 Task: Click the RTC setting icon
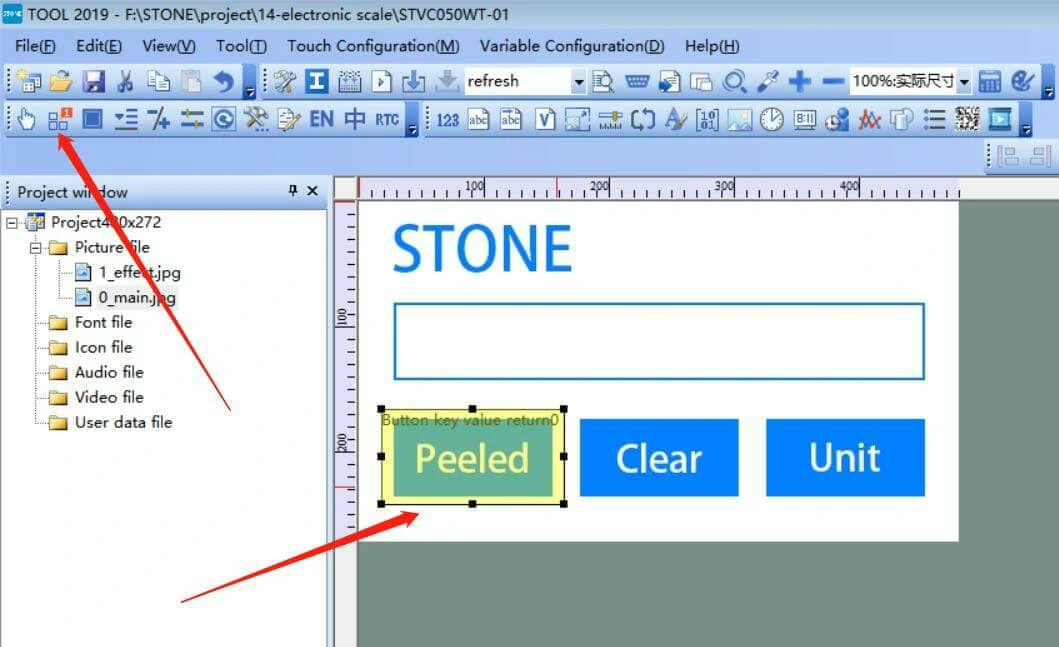[387, 120]
